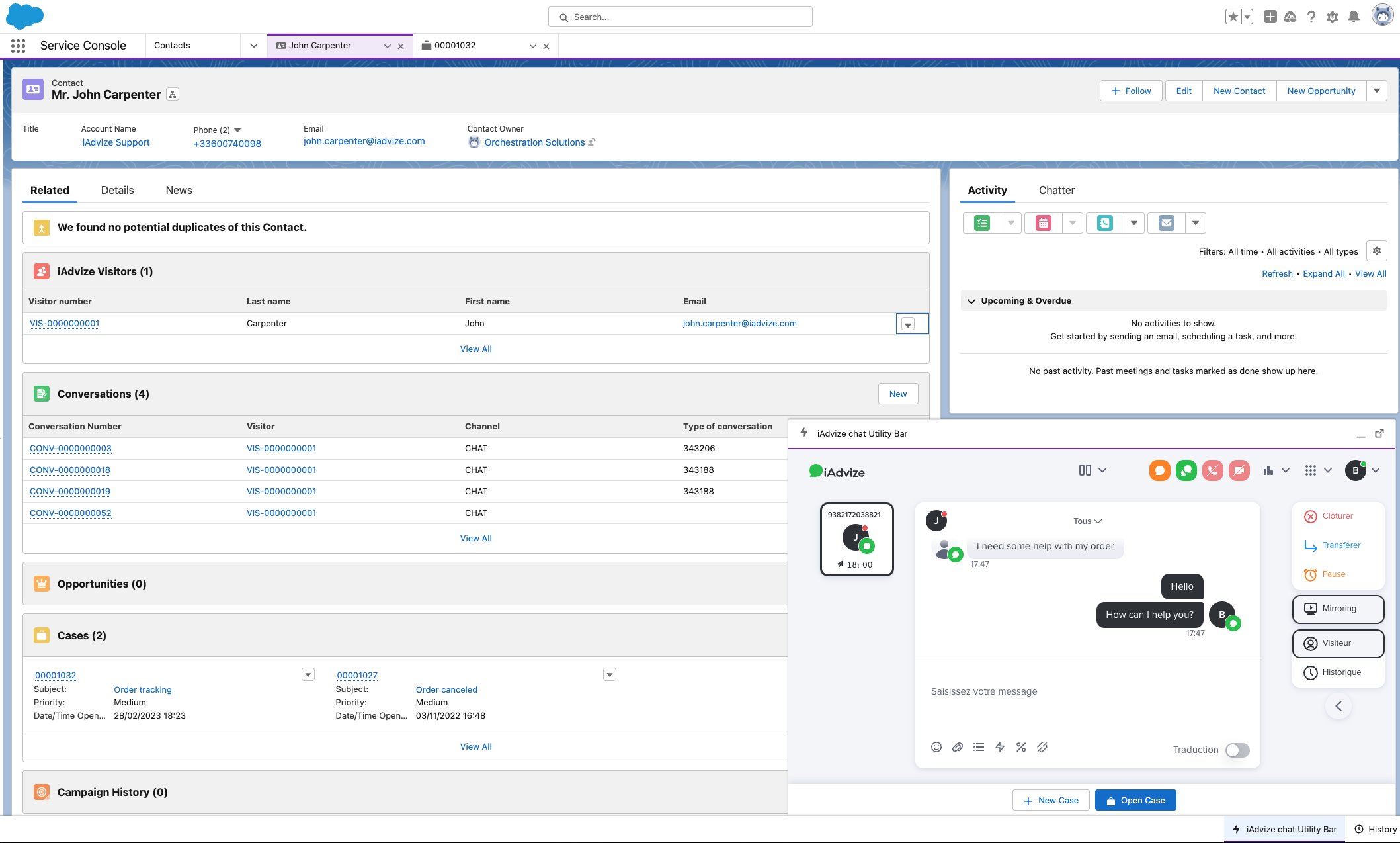
Task: Open the CONV-0000000018 conversation link
Action: [70, 470]
